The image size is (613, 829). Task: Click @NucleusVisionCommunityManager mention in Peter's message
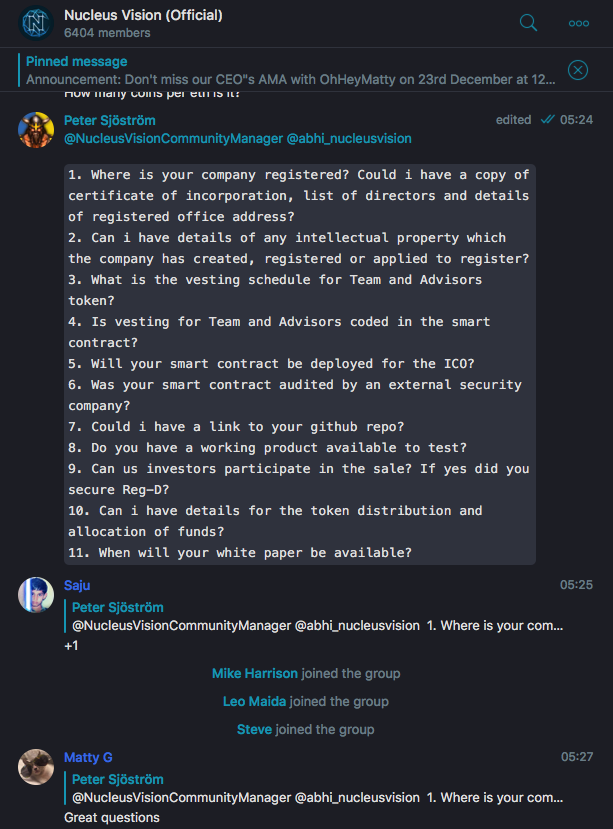tap(173, 139)
